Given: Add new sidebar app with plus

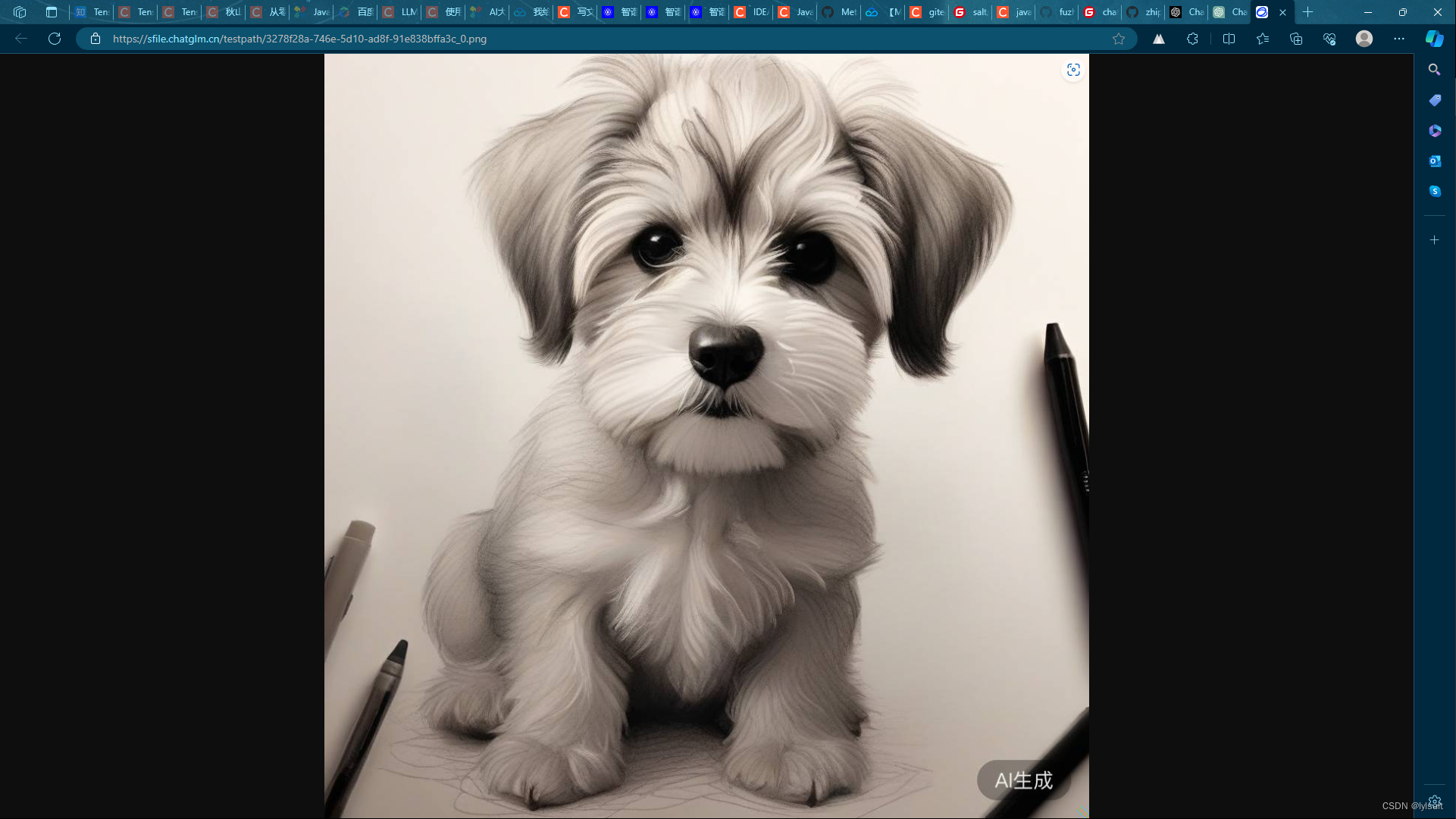Looking at the screenshot, I should tap(1434, 240).
